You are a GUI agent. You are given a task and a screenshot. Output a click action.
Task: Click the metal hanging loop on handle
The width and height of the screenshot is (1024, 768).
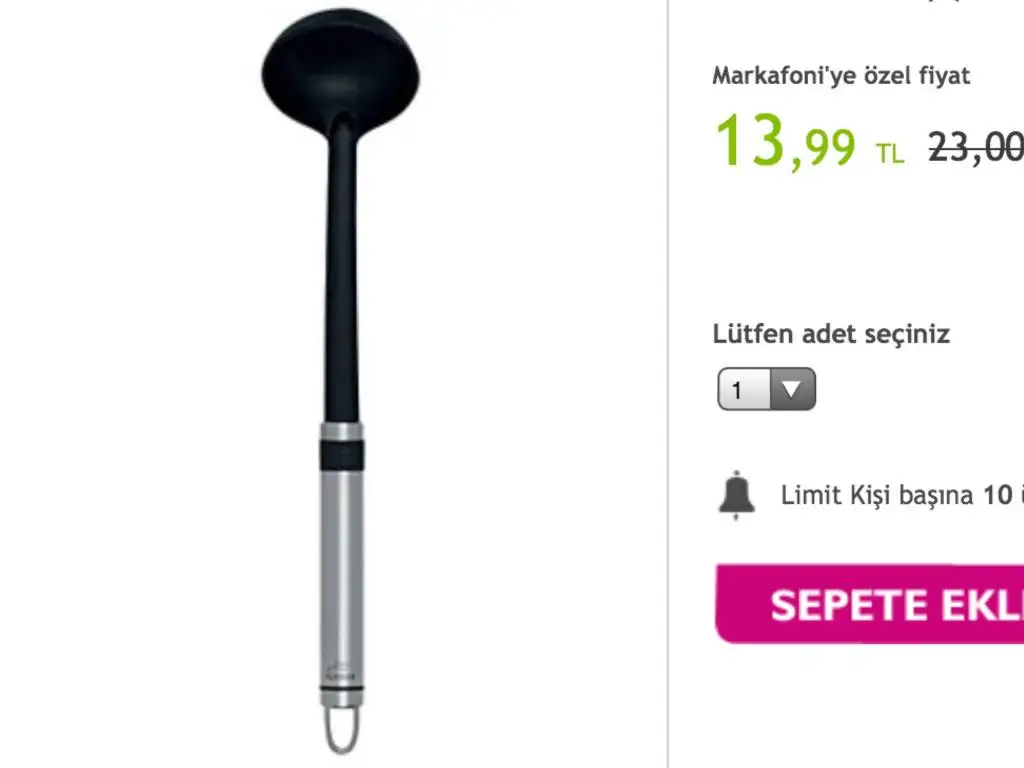coord(342,730)
